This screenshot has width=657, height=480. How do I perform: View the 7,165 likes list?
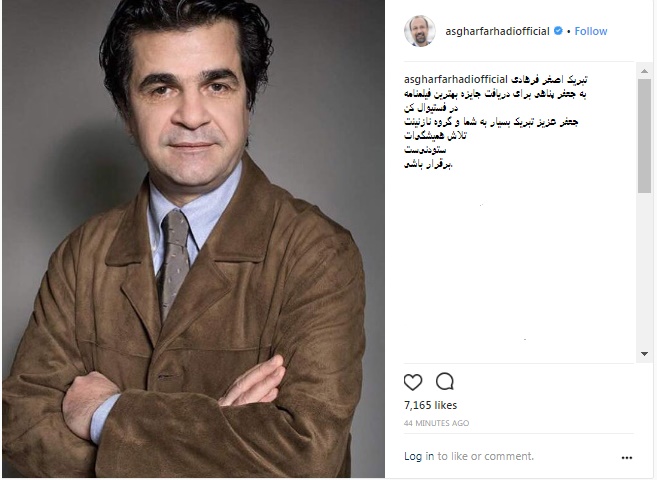pos(430,405)
